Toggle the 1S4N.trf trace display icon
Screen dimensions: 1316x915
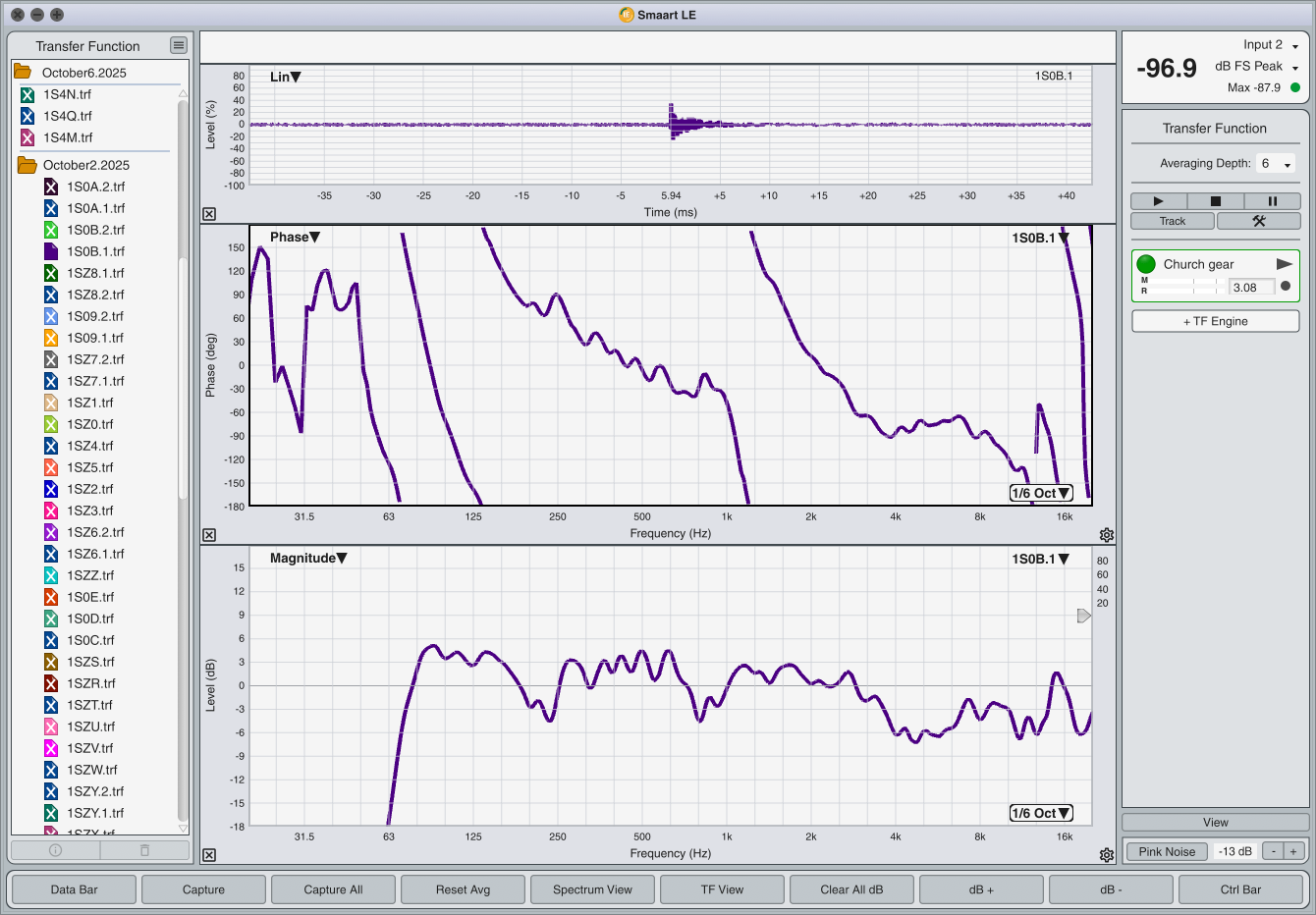pos(27,94)
